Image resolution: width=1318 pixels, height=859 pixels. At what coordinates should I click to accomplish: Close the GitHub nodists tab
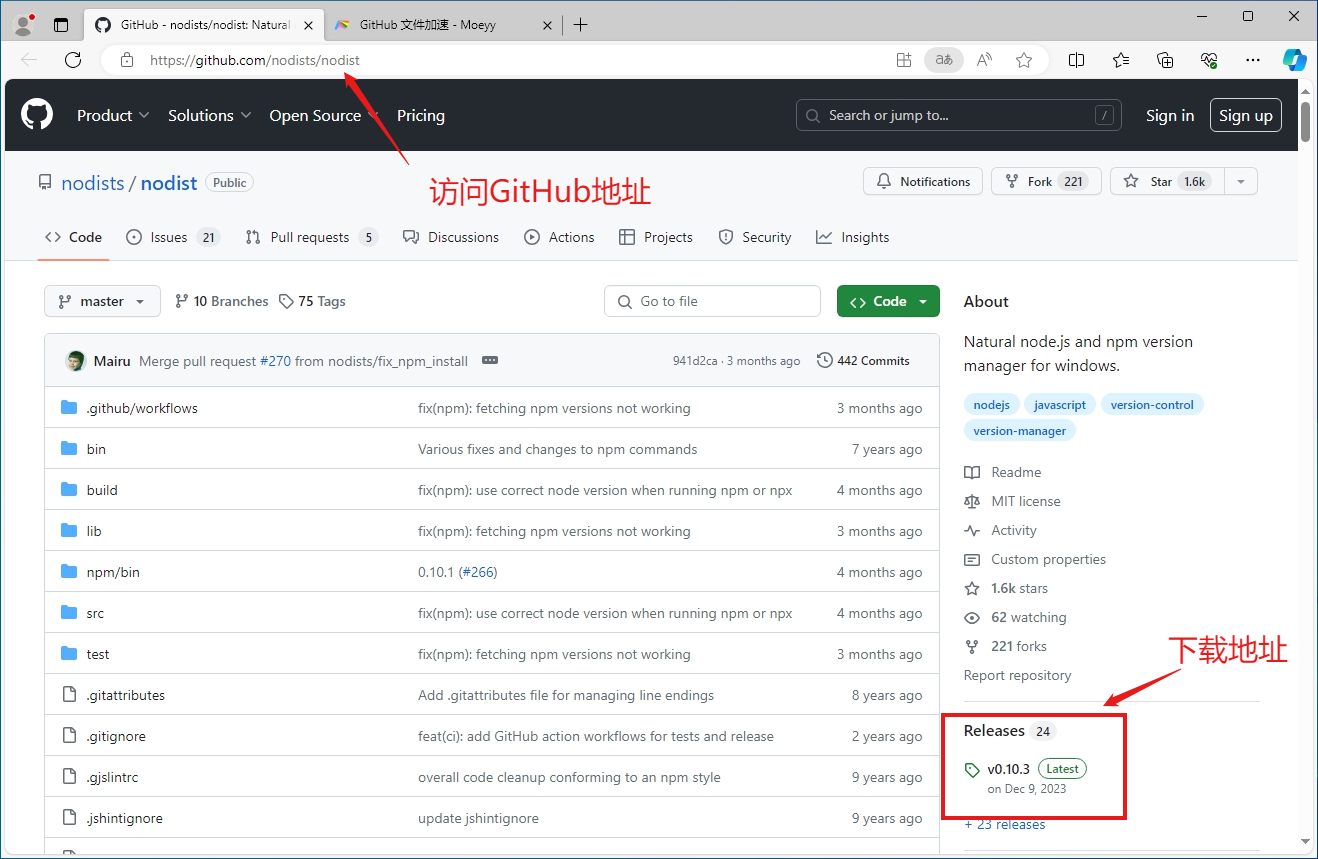[310, 25]
